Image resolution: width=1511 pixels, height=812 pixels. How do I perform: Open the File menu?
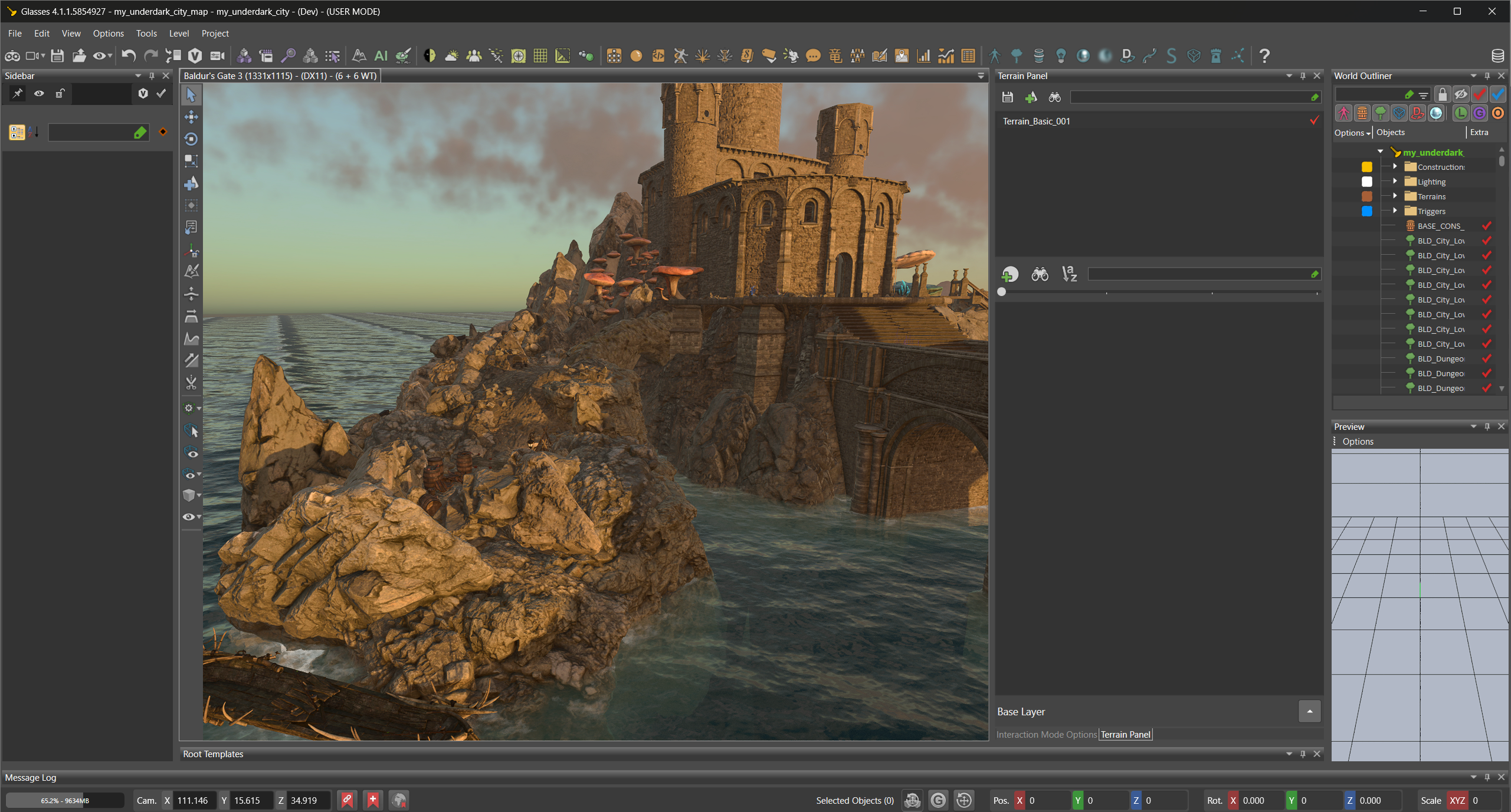point(15,34)
